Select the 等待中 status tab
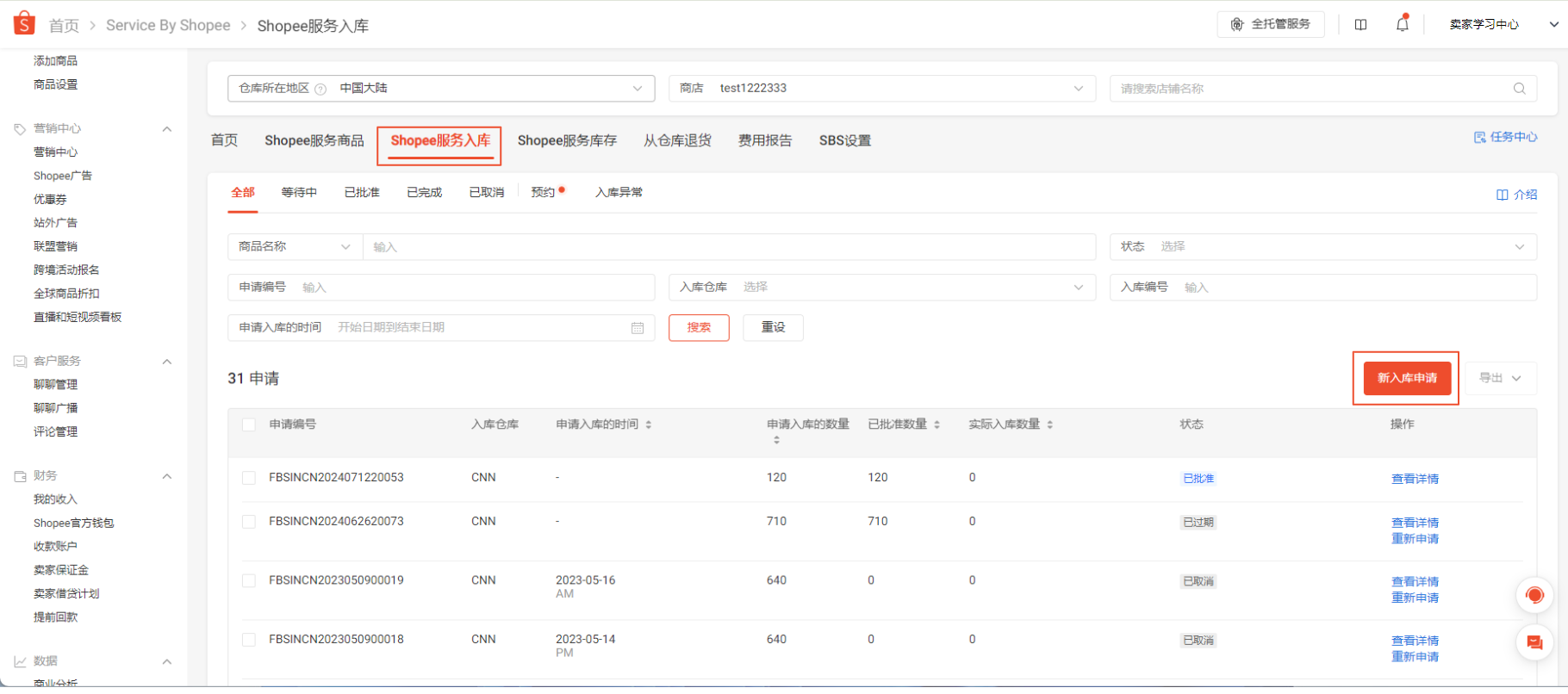This screenshot has height=694, width=1568. click(x=299, y=192)
